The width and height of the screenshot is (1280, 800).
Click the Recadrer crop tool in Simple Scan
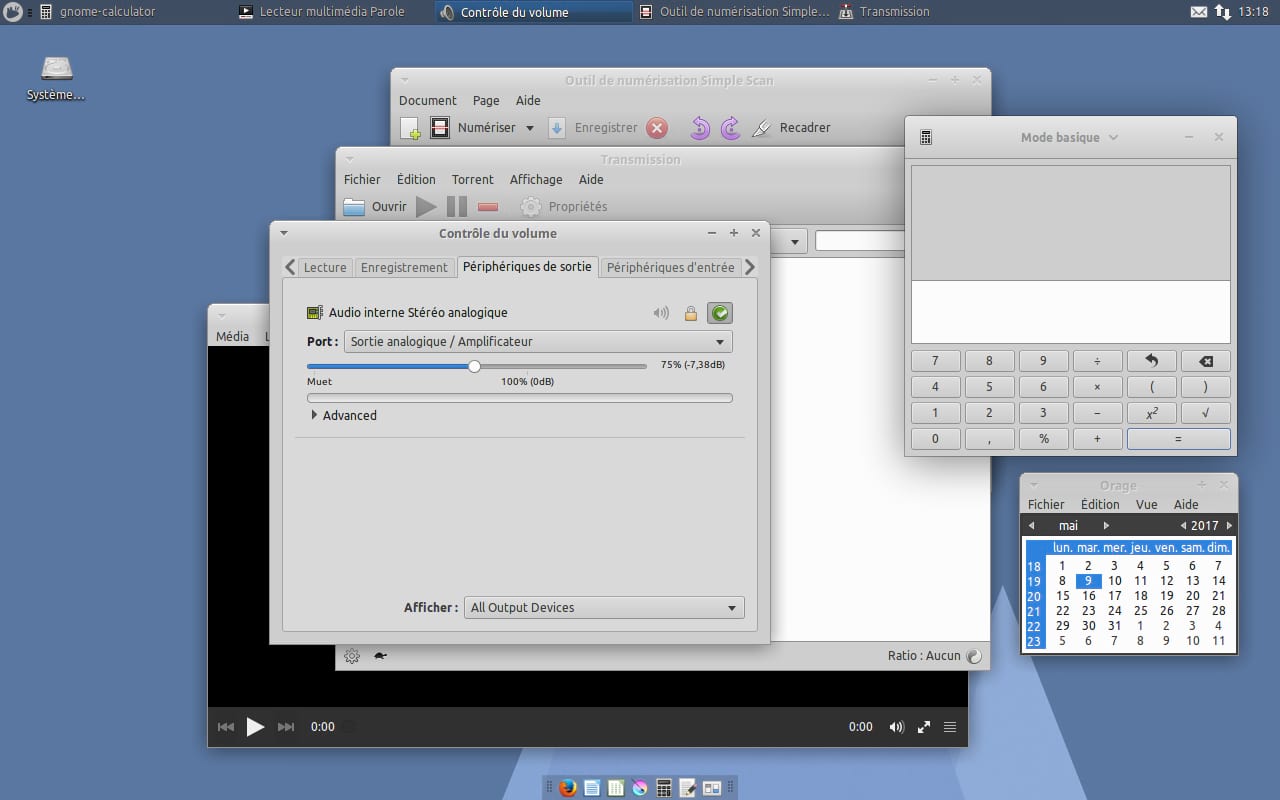click(x=791, y=128)
